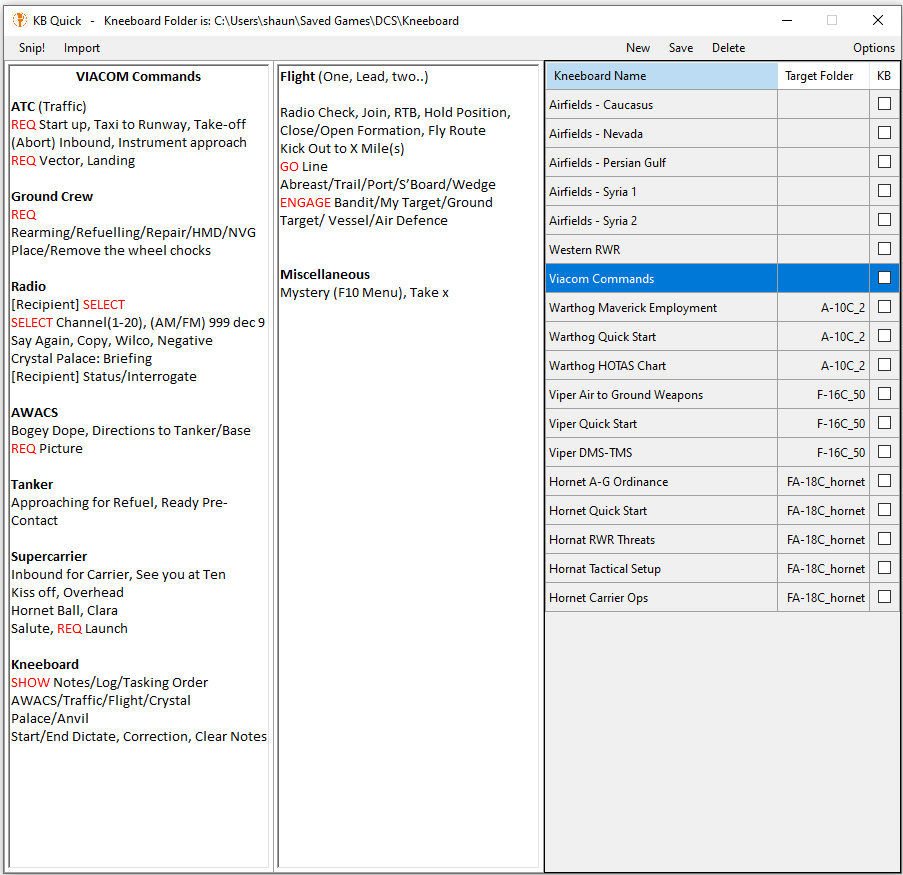Open the Options menu
This screenshot has width=903, height=875.
point(873,48)
